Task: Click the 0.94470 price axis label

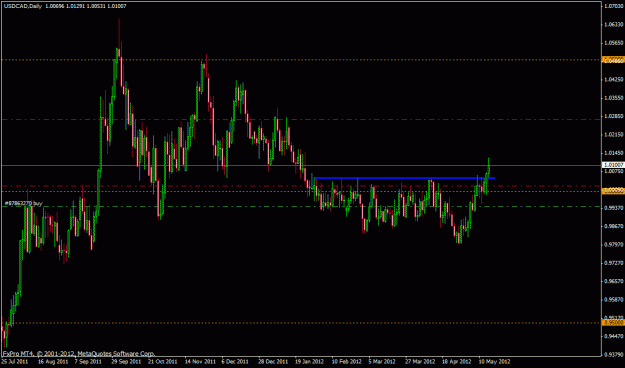Action: tap(614, 337)
